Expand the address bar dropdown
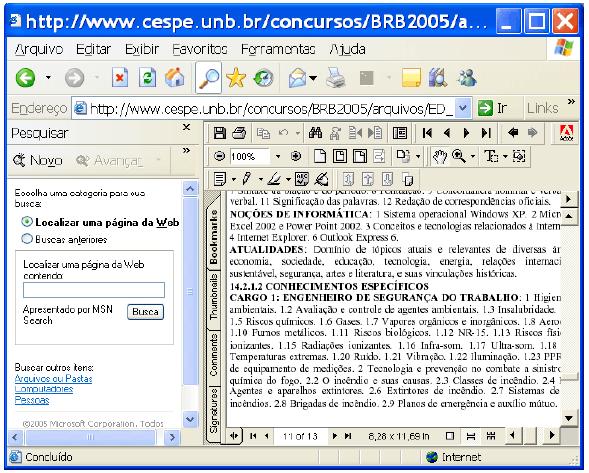The height and width of the screenshot is (473, 589). 463,109
